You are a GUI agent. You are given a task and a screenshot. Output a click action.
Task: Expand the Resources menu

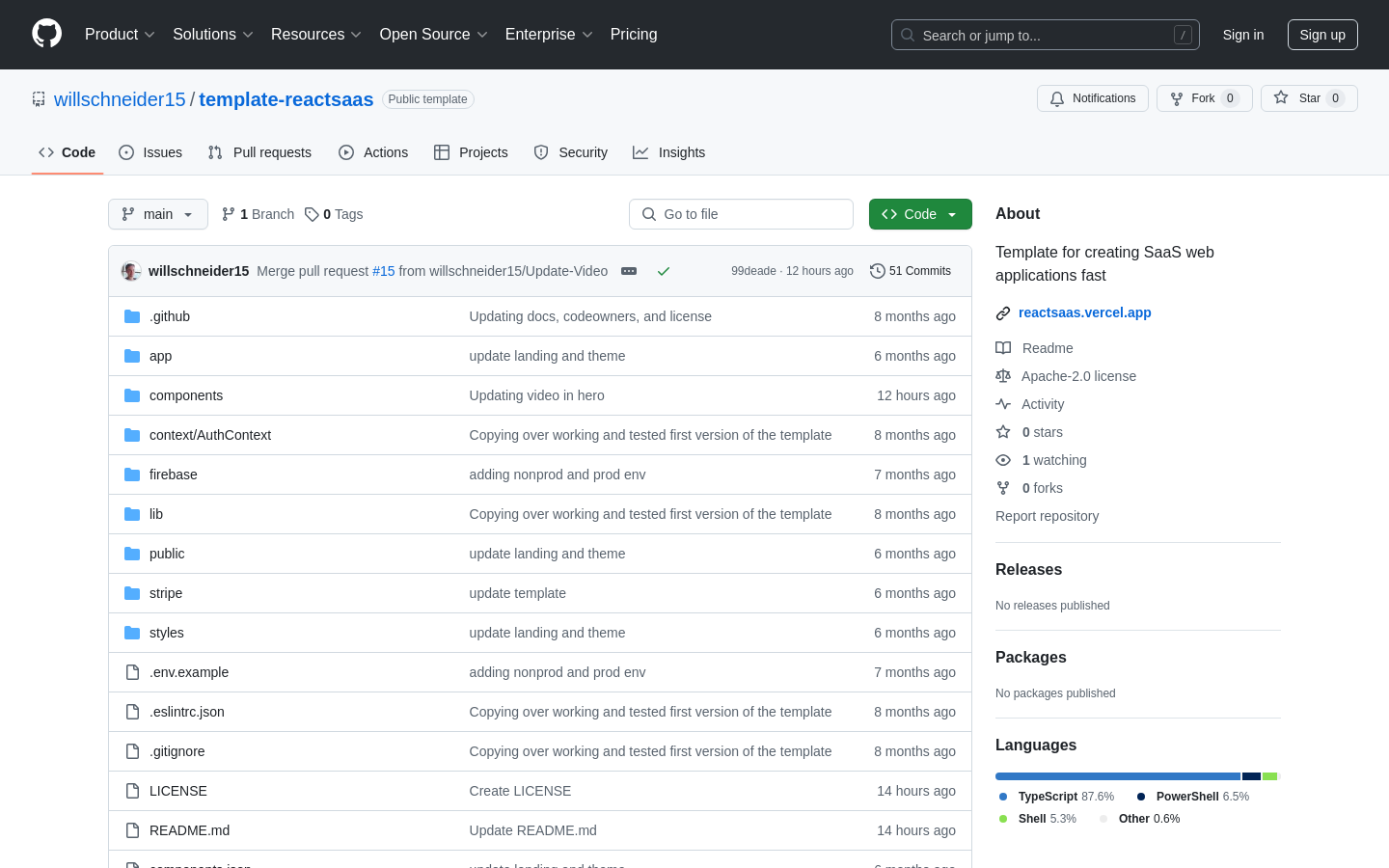pos(316,35)
